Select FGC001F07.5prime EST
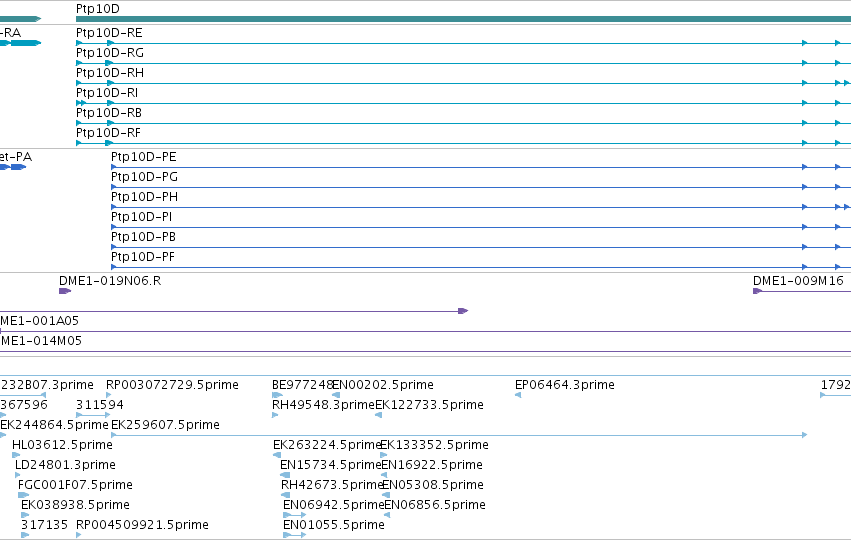851x540 pixels. (x=75, y=486)
